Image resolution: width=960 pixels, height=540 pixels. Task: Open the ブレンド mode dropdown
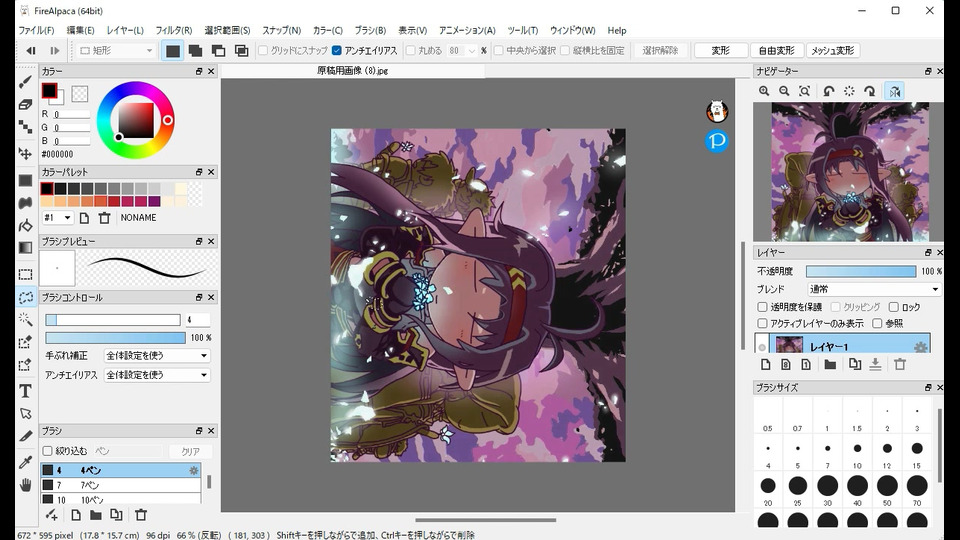tap(874, 289)
